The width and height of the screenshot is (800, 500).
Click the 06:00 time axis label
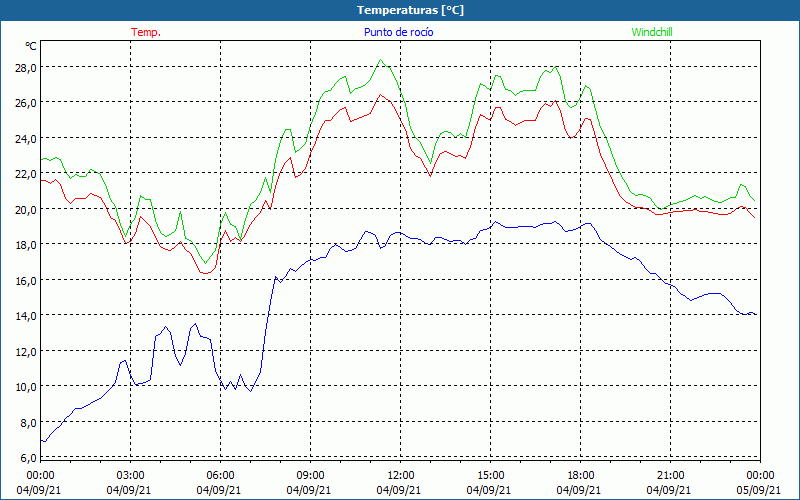(220, 475)
